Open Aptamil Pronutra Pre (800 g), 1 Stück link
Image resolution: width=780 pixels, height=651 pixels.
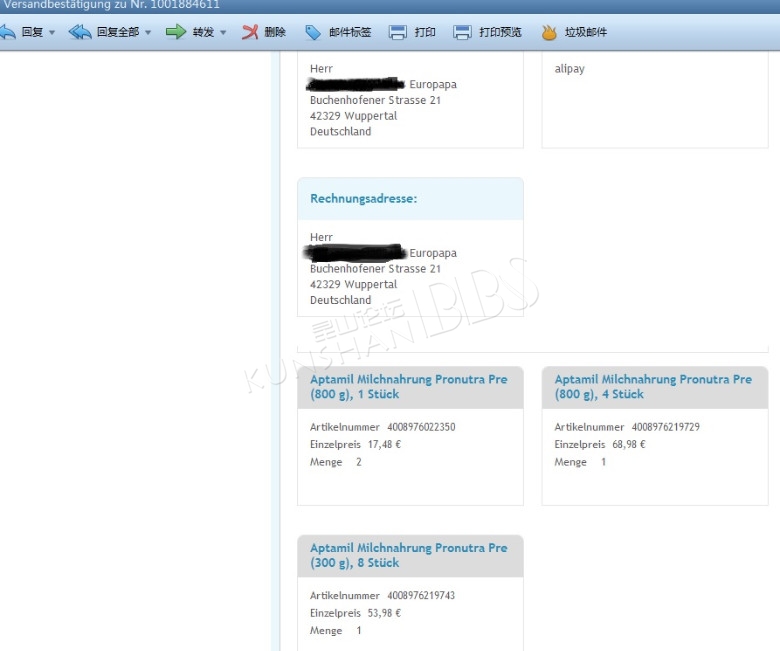tap(408, 386)
